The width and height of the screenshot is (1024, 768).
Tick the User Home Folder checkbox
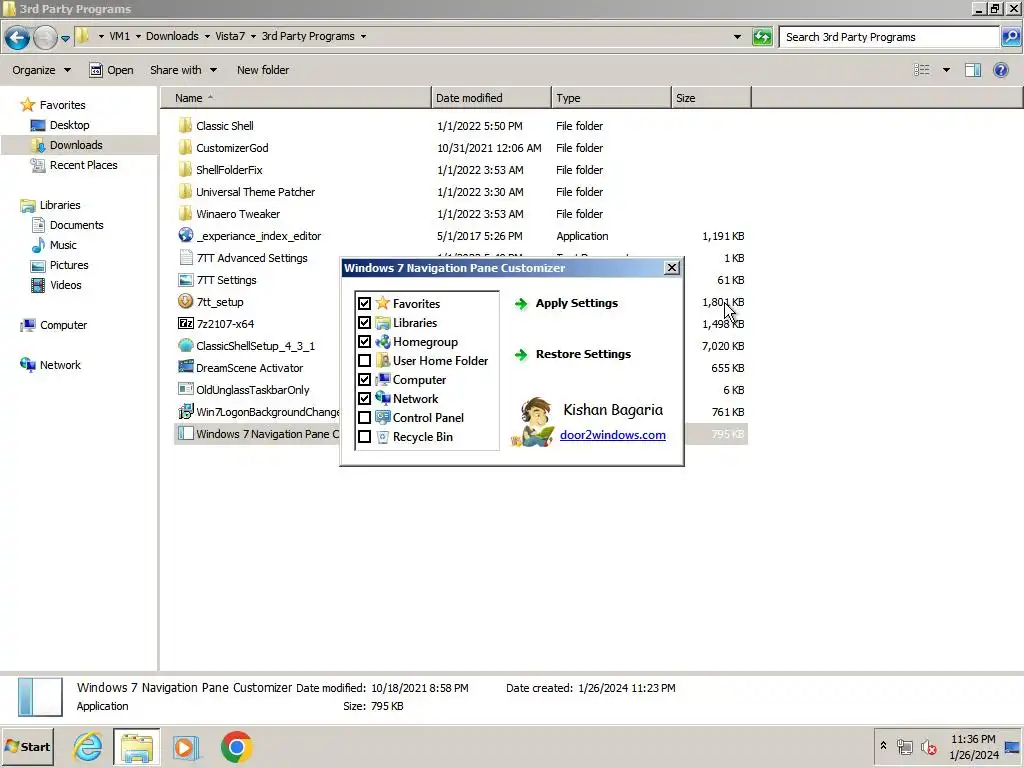point(364,360)
